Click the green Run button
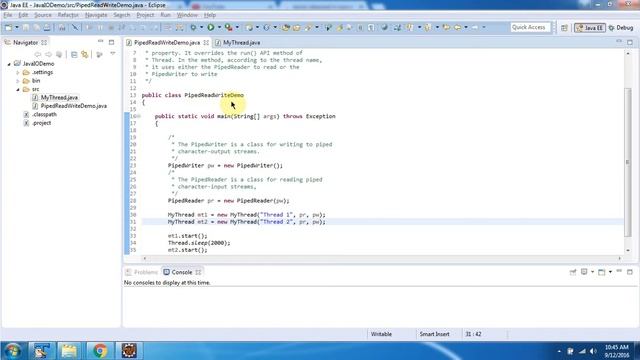 click(x=211, y=27)
